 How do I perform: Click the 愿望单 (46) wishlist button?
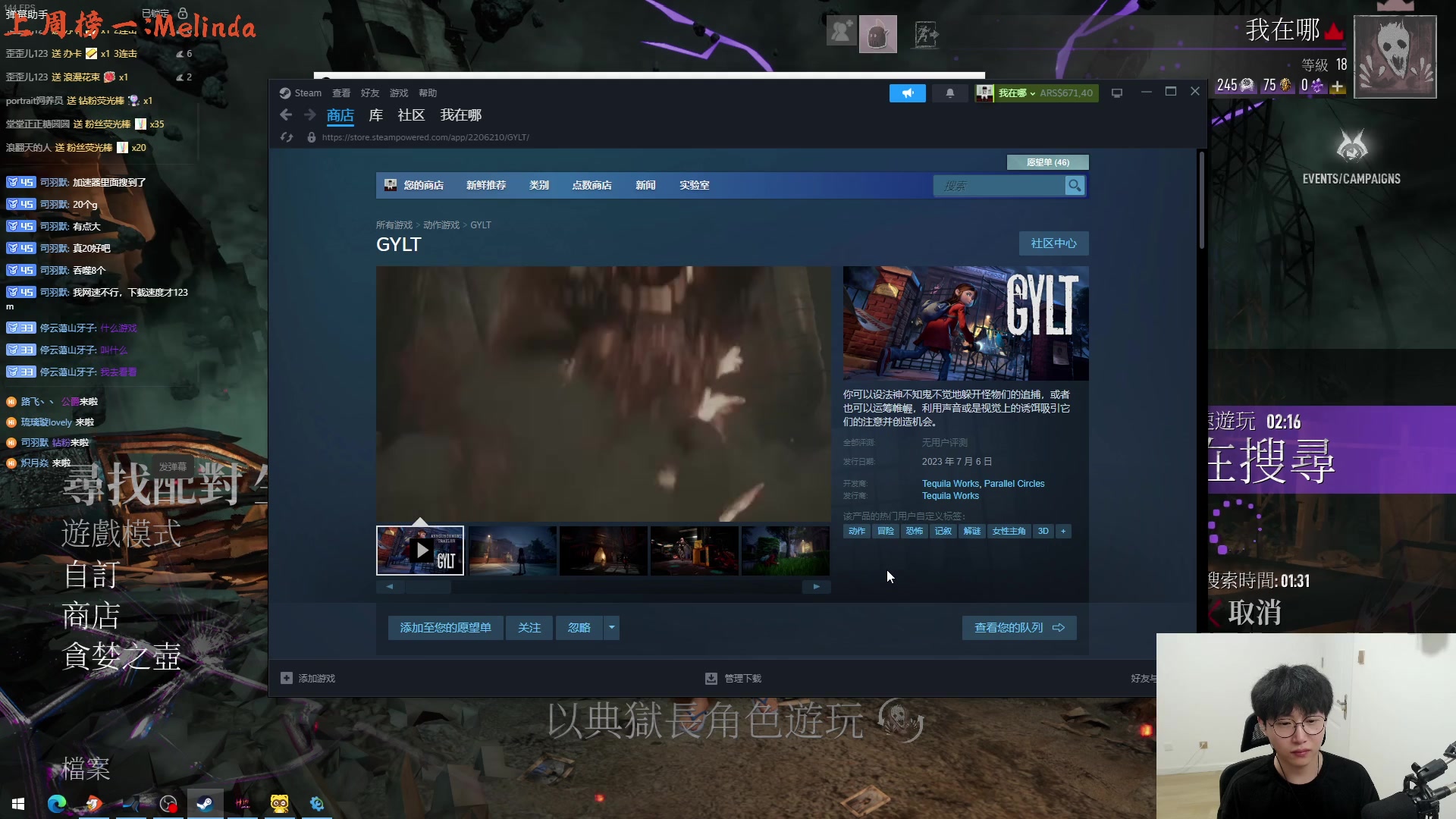coord(1048,162)
